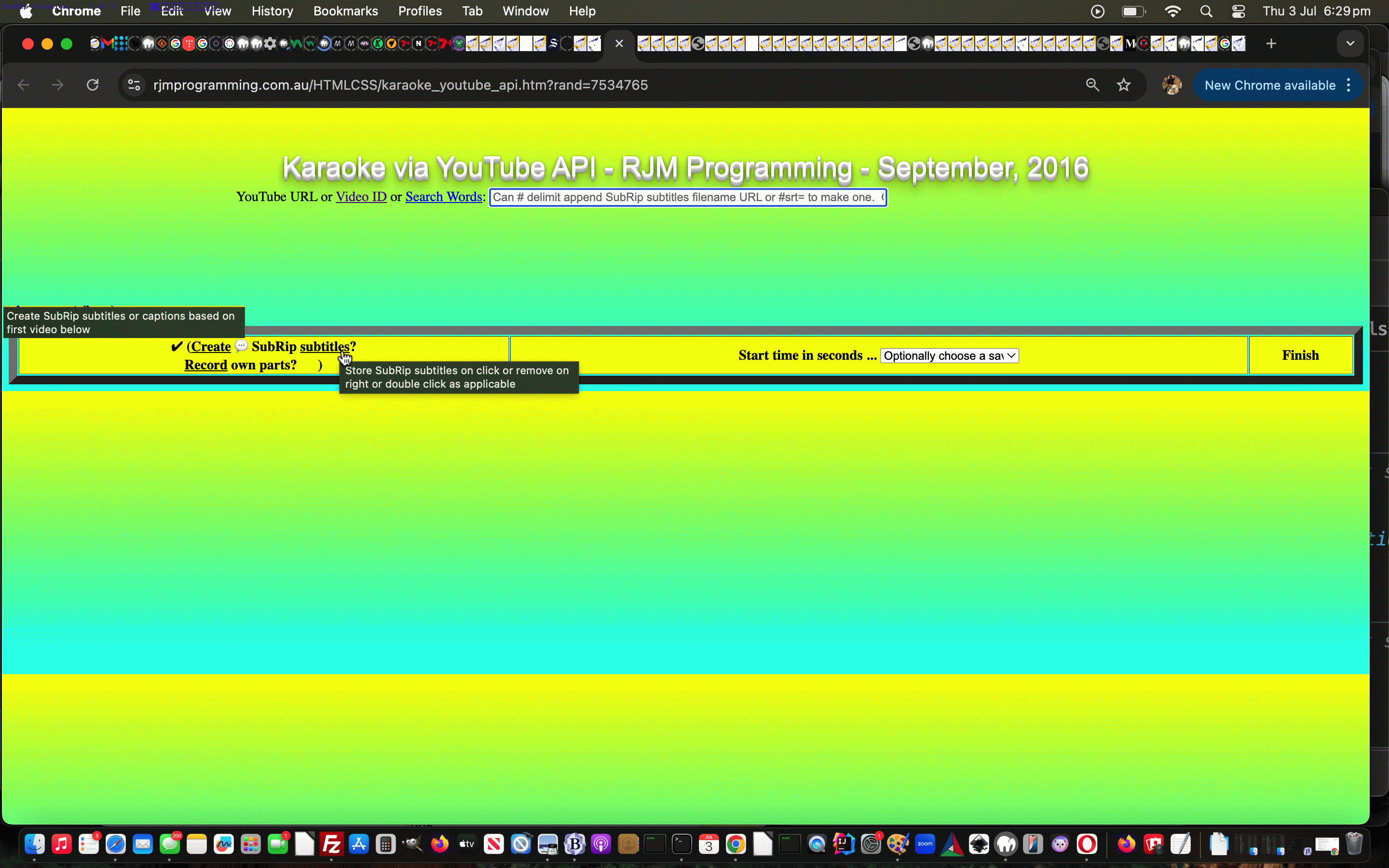Open the tab search chevron dropdown
1389x868 pixels.
point(1350,43)
